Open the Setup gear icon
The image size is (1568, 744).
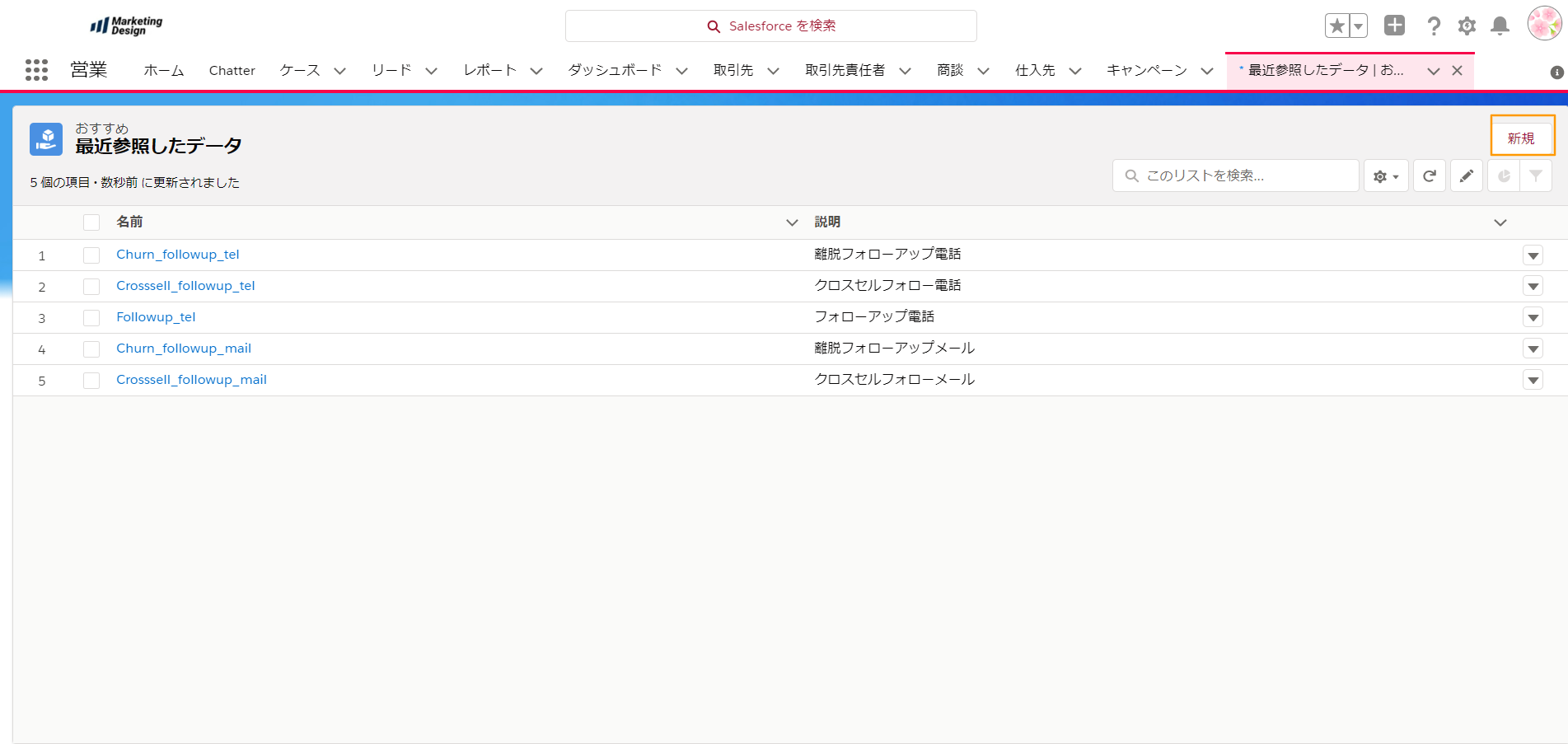click(x=1467, y=26)
